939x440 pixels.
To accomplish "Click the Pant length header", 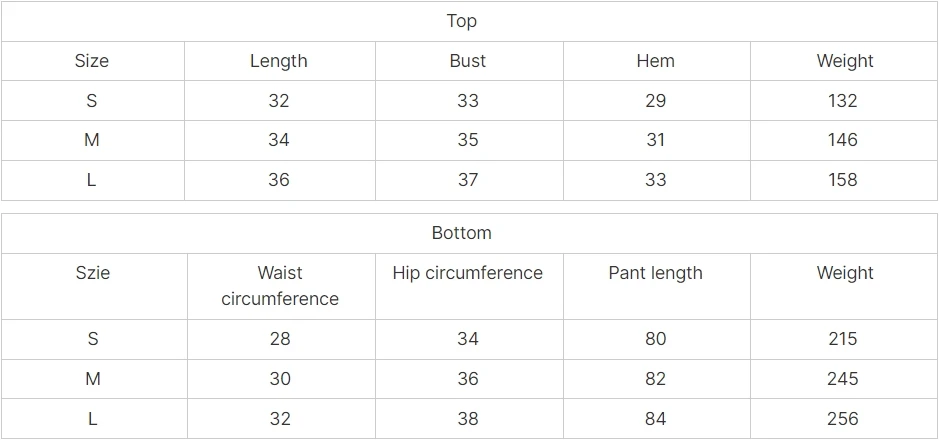I will 656,286.
